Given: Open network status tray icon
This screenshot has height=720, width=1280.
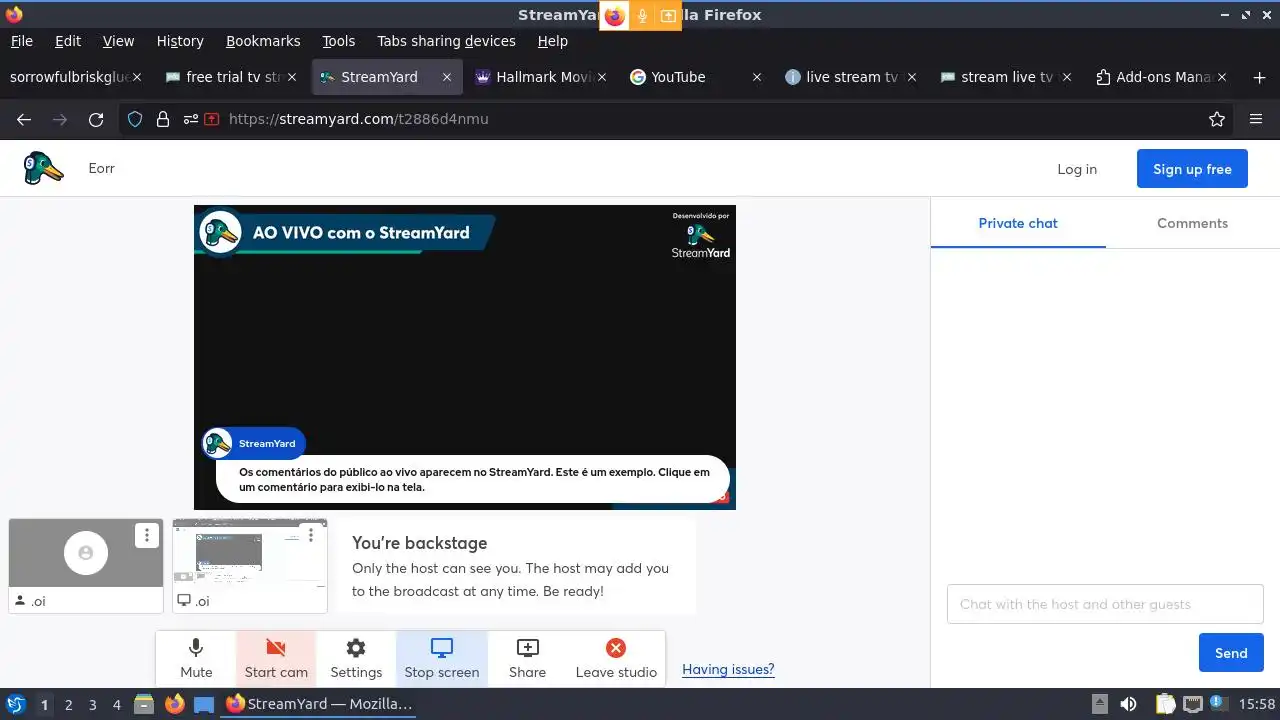Looking at the screenshot, I should click(1193, 704).
